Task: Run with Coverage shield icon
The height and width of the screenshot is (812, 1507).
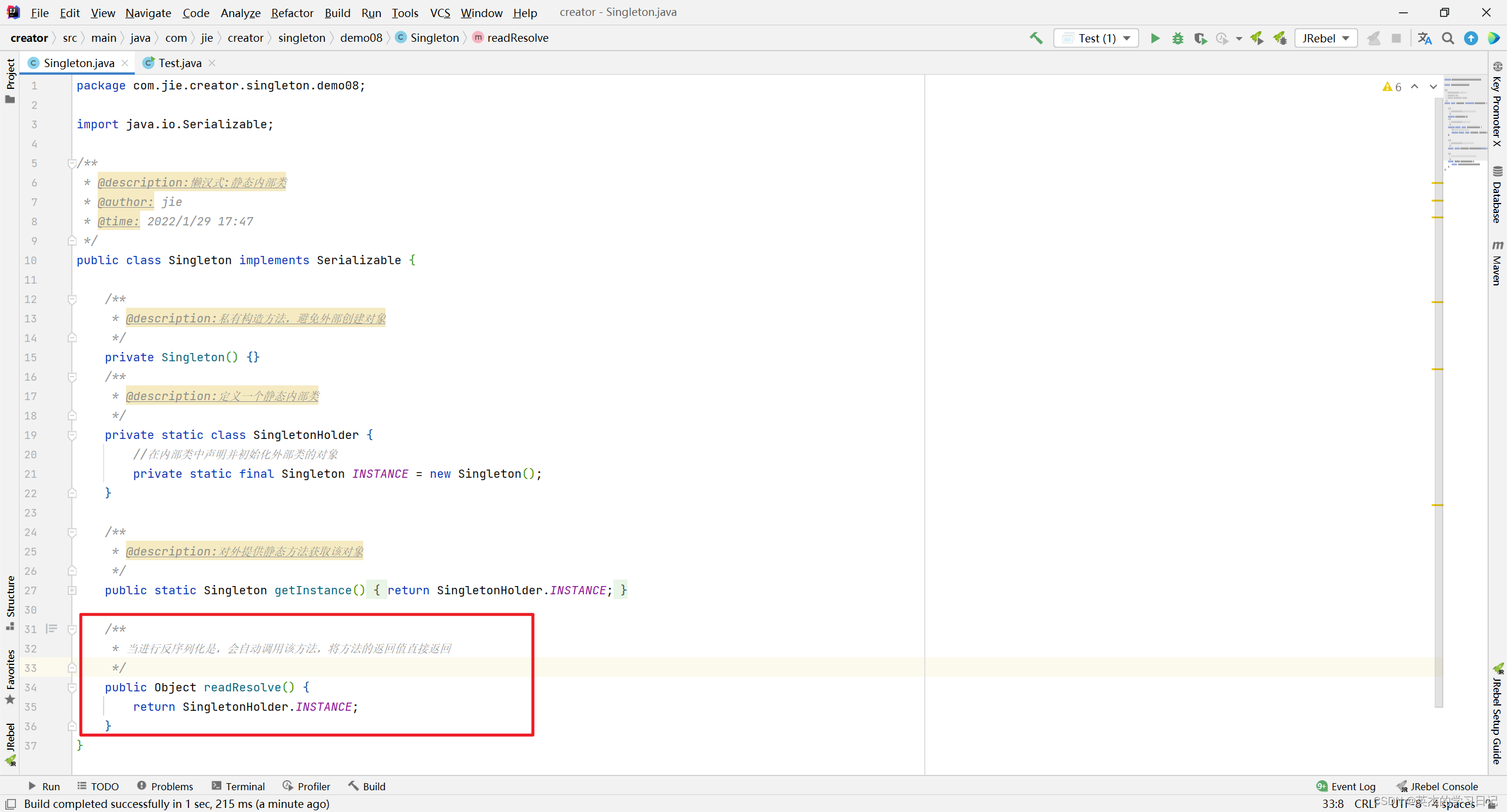Action: tap(1200, 38)
